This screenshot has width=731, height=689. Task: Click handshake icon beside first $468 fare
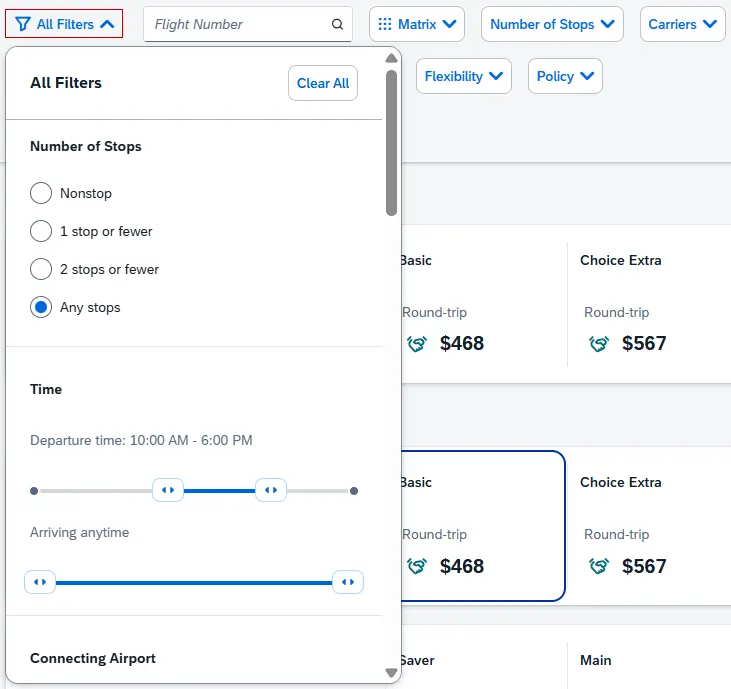[417, 344]
